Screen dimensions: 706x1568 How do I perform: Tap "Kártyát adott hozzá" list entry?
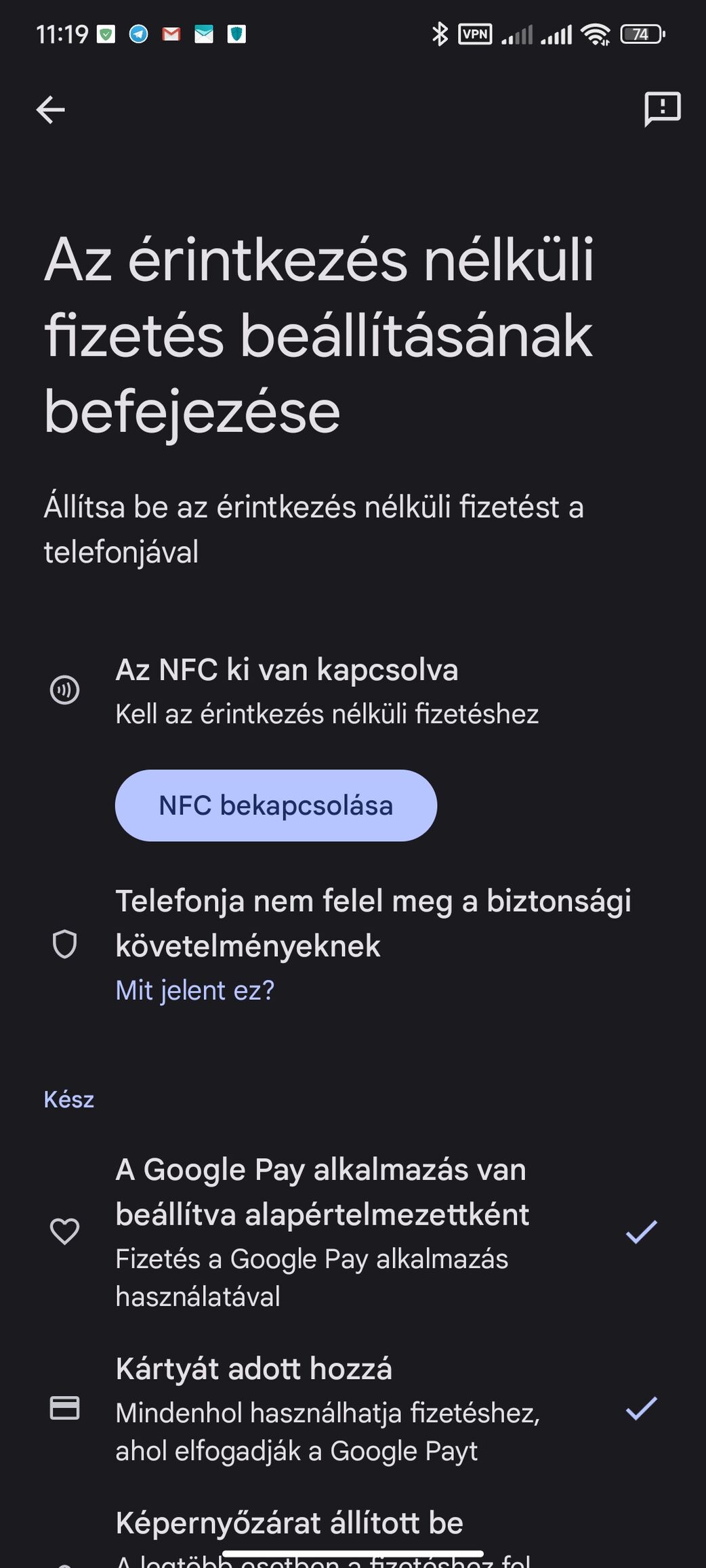[x=253, y=1369]
